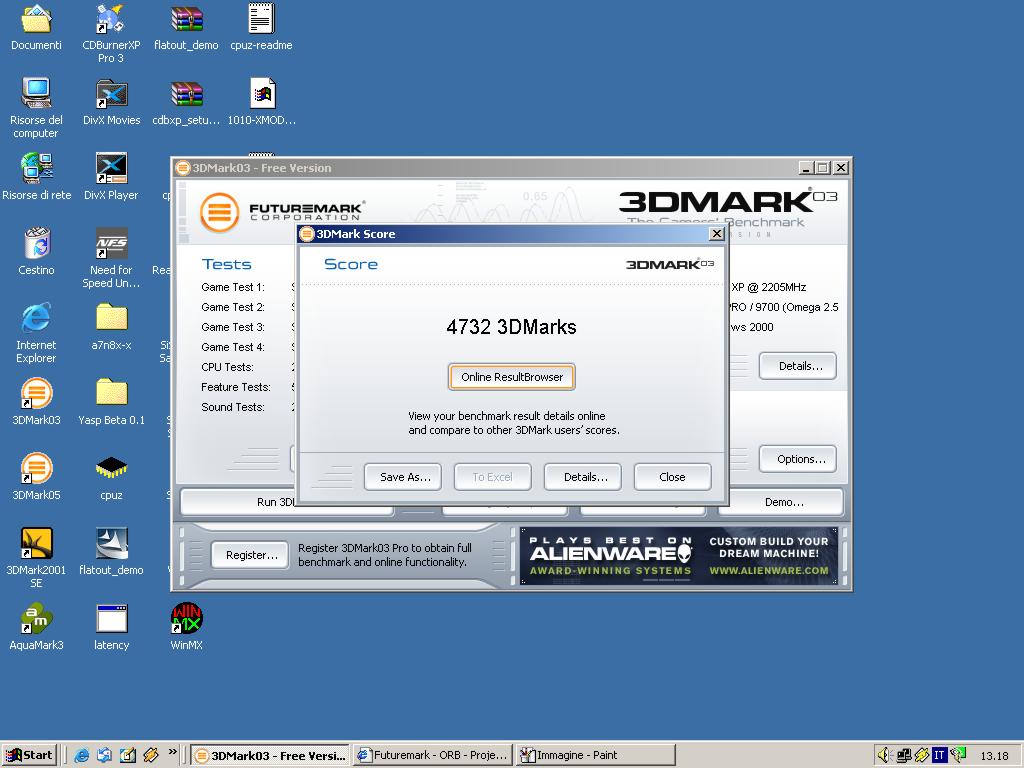This screenshot has width=1024, height=768.
Task: Click the Outlook Express Quick Launch icon
Action: point(104,755)
